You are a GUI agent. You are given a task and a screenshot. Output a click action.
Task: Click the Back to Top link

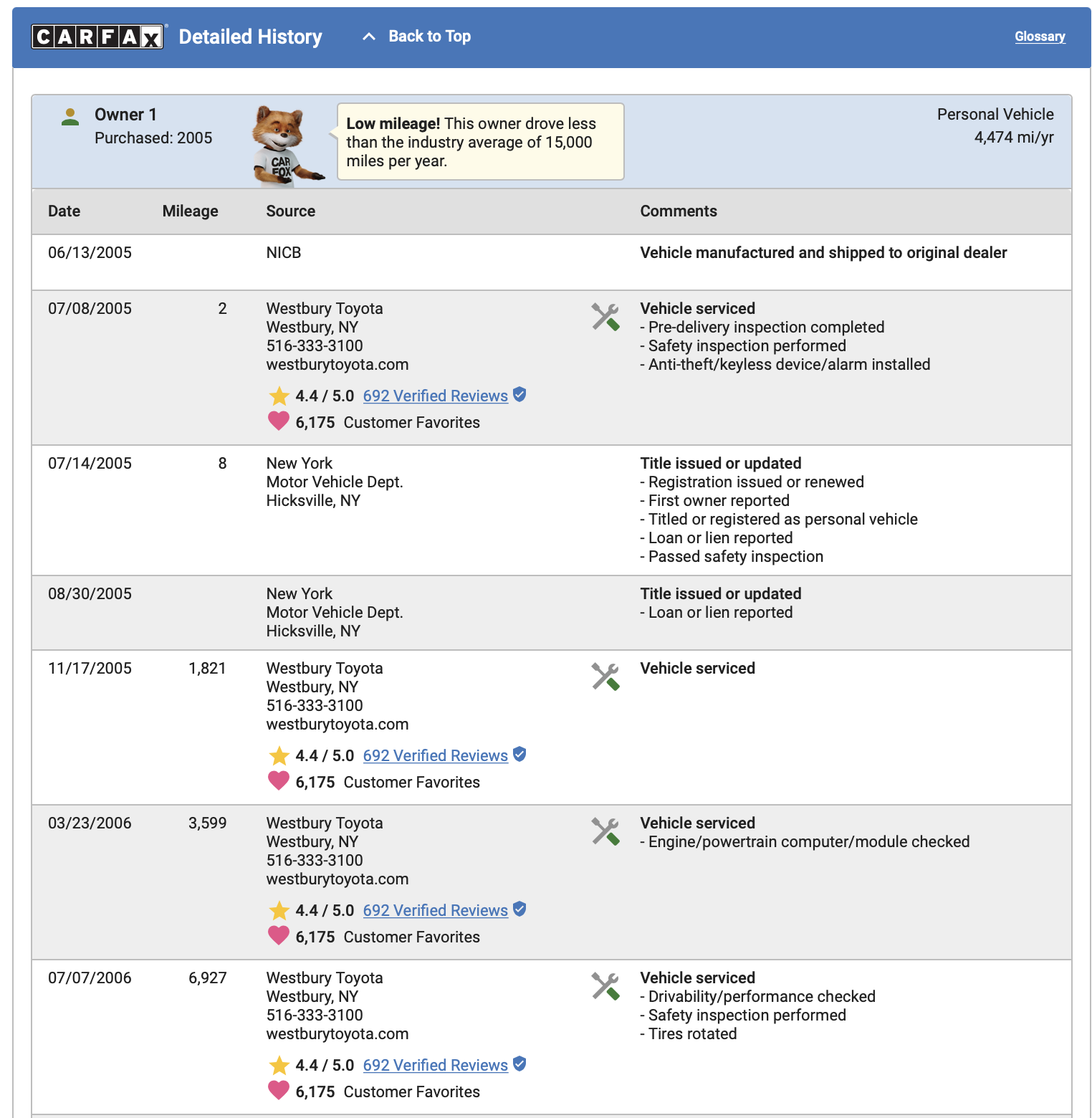(x=429, y=37)
